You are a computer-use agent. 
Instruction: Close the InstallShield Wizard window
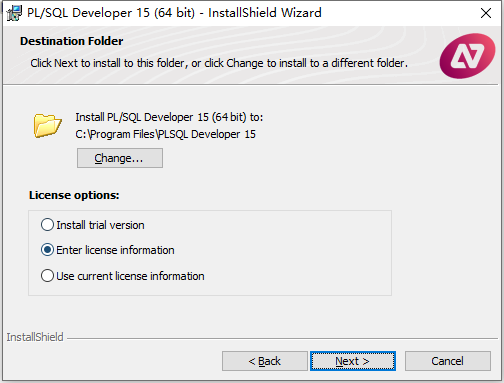tap(486, 13)
